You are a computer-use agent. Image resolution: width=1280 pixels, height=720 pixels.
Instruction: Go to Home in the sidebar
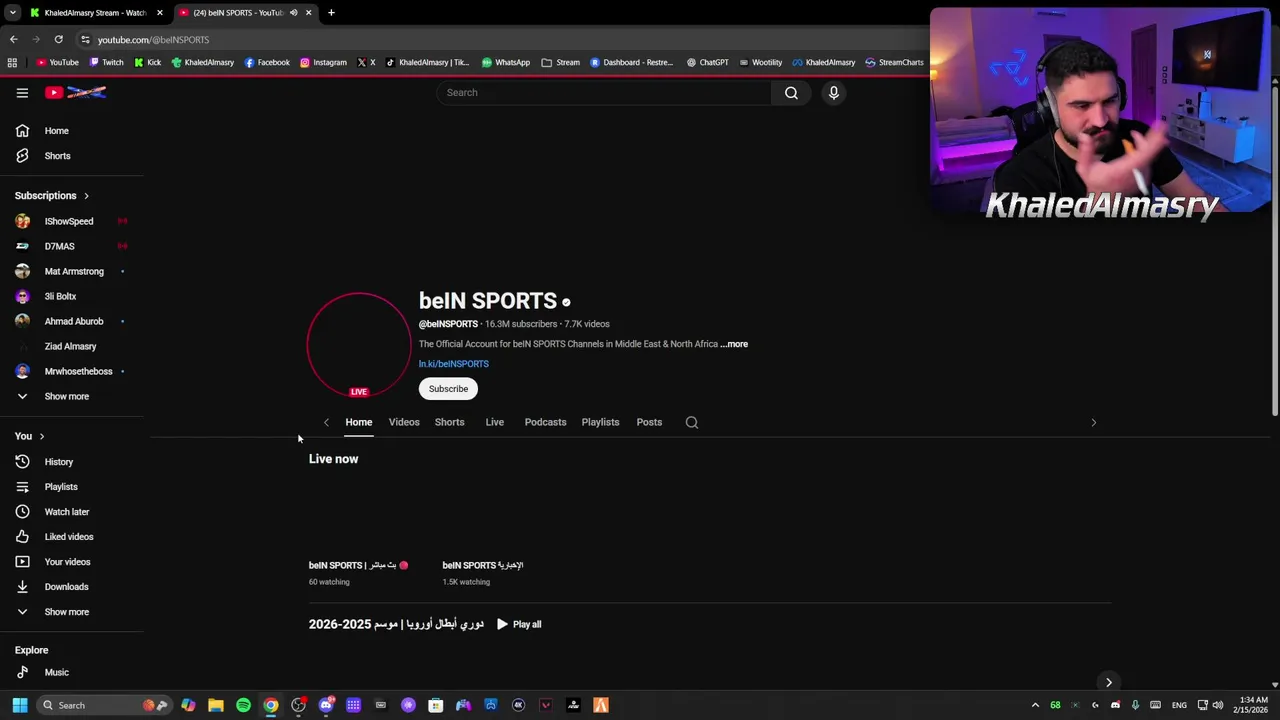point(72,131)
